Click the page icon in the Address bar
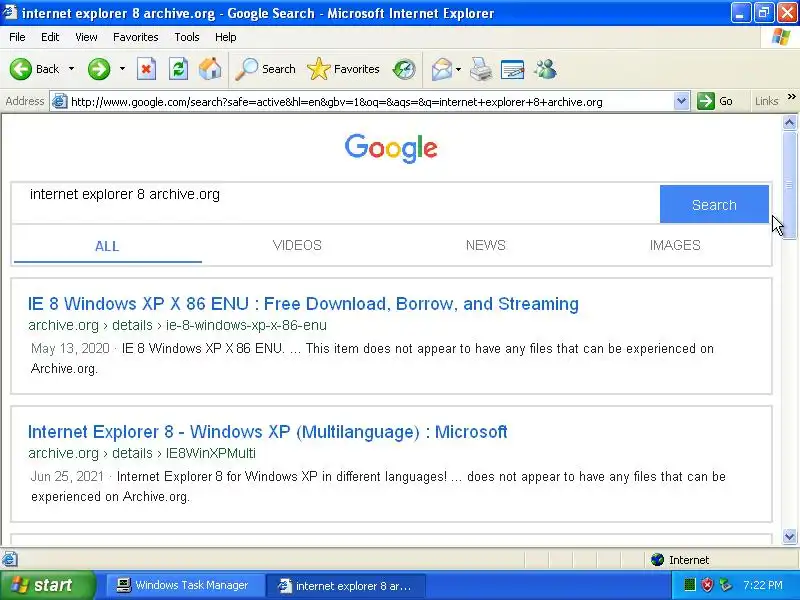Screen dimensions: 800x600 pyautogui.click(x=60, y=102)
